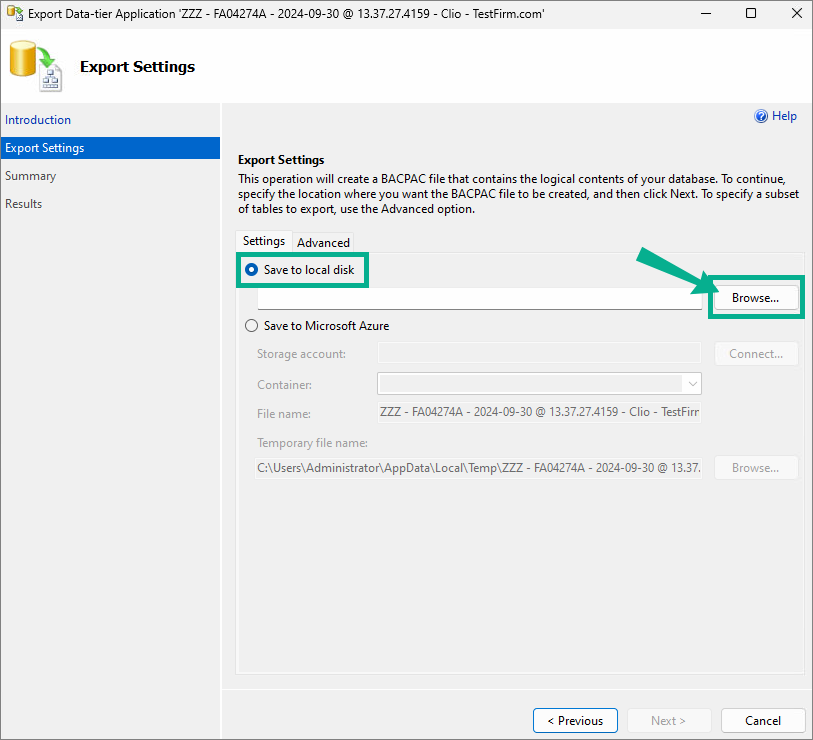Viewport: 813px width, 740px height.
Task: Maximize the export wizard window
Action: pos(751,13)
